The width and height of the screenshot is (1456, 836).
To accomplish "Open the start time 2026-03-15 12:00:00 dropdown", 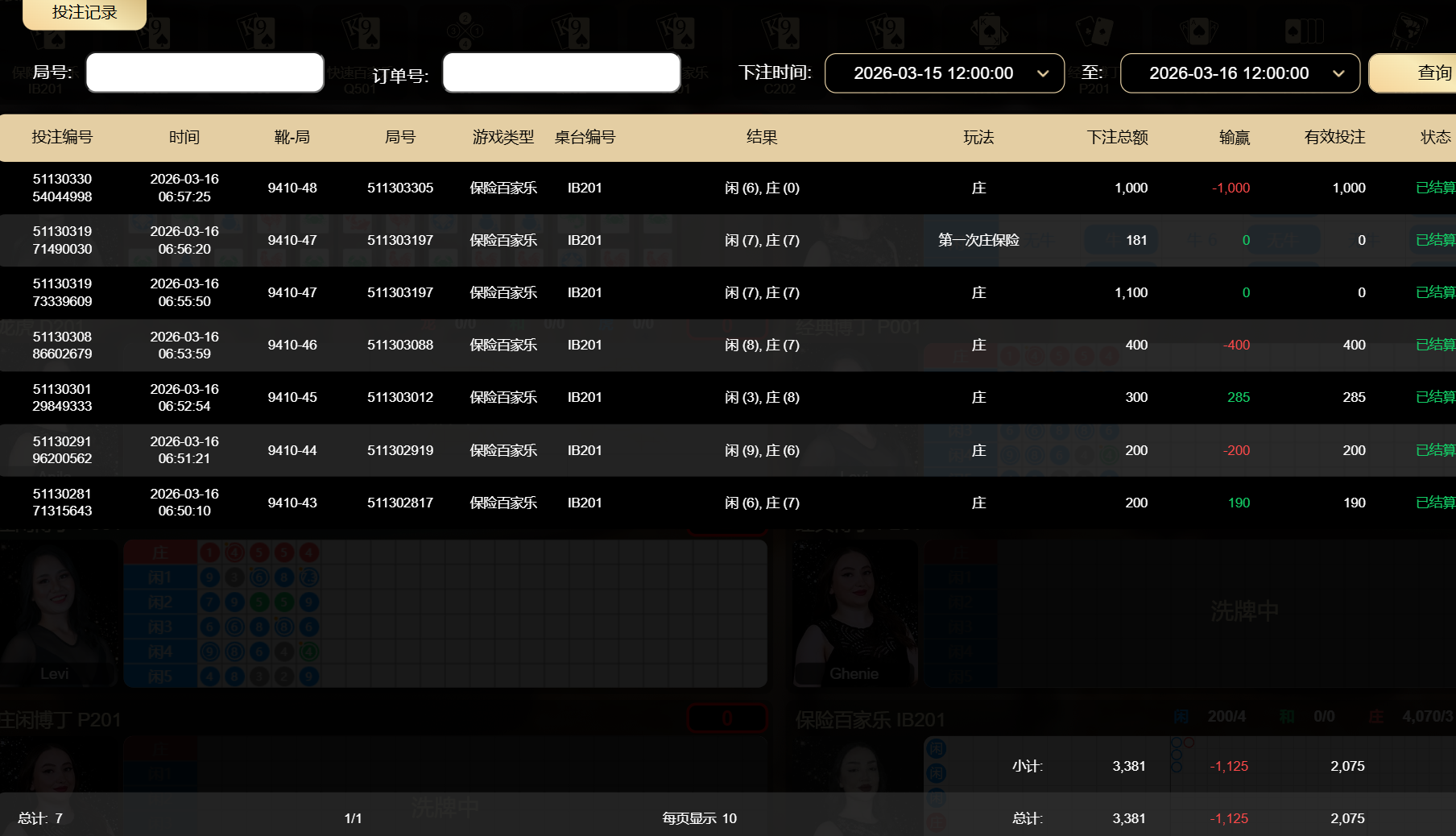I will point(944,73).
